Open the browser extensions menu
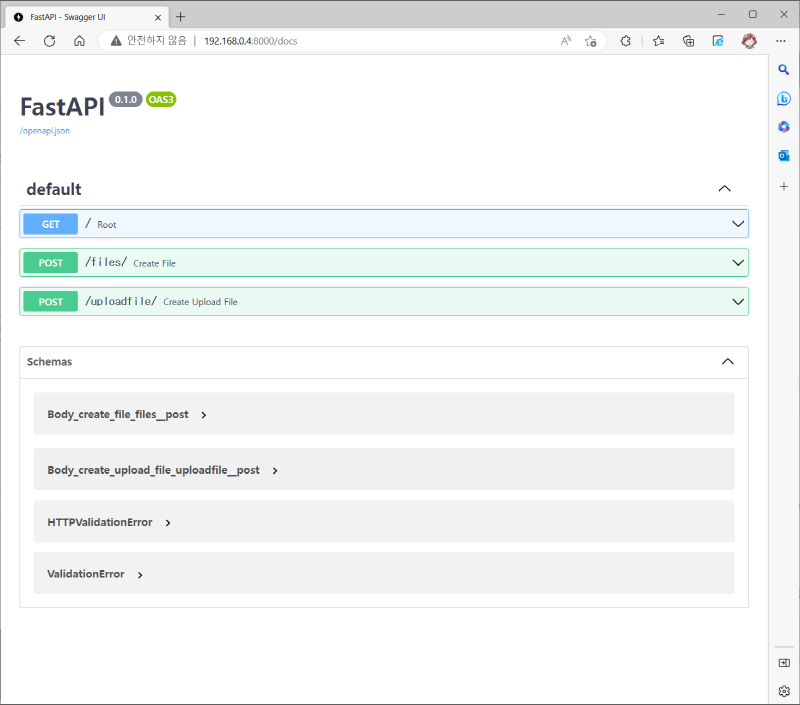Screen dimensions: 800x705 pos(626,41)
